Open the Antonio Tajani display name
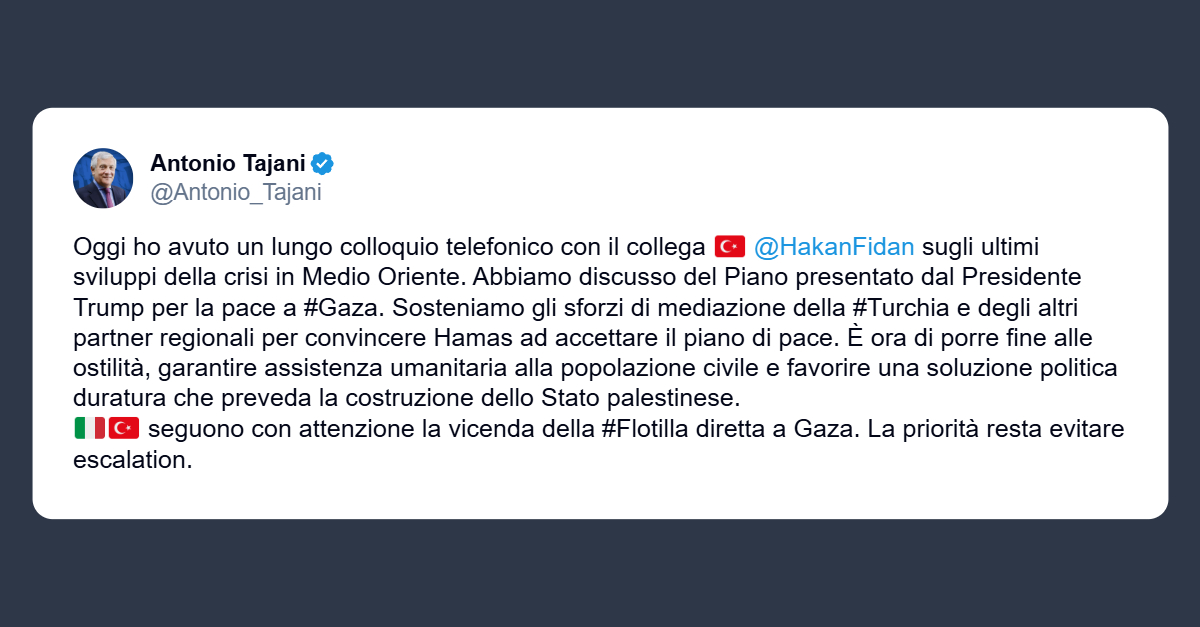 (x=228, y=163)
